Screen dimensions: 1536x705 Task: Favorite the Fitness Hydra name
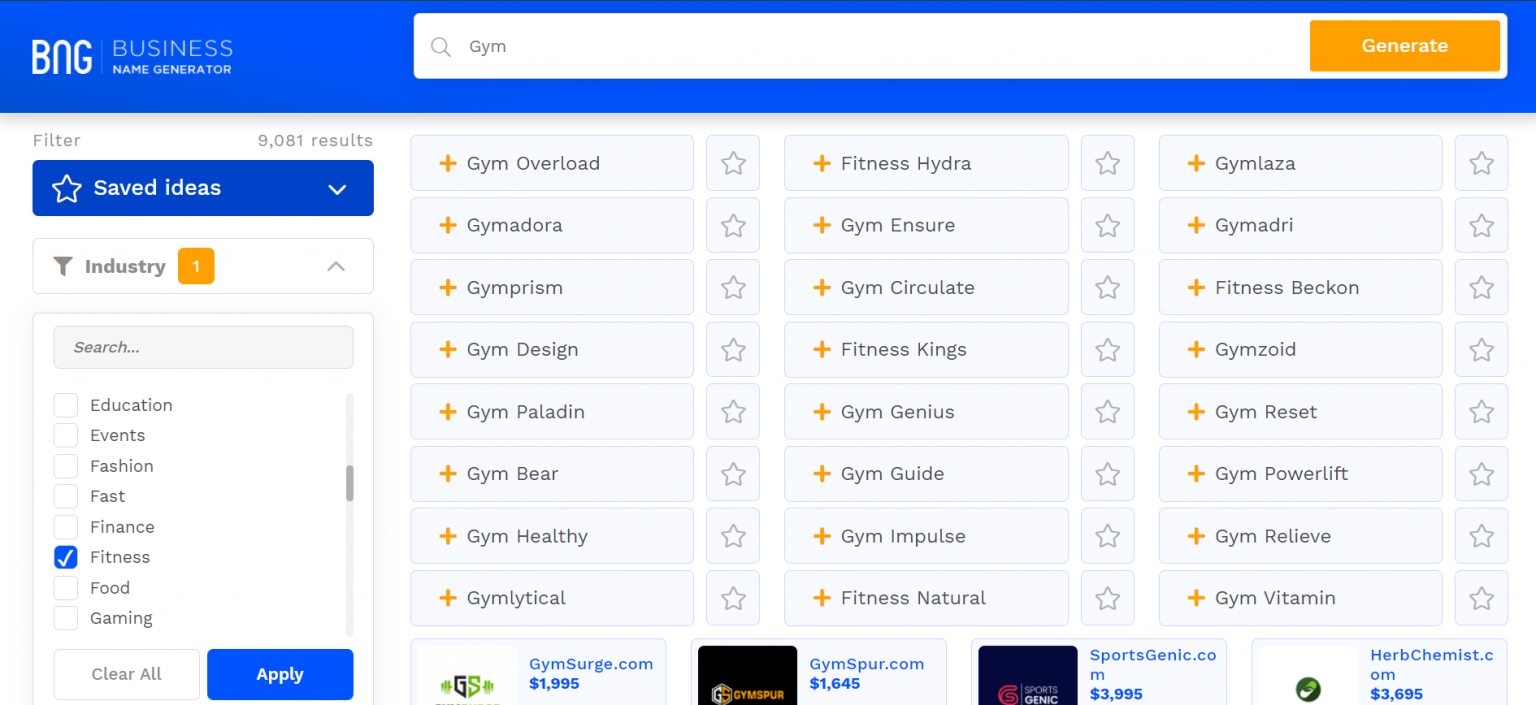[1107, 163]
